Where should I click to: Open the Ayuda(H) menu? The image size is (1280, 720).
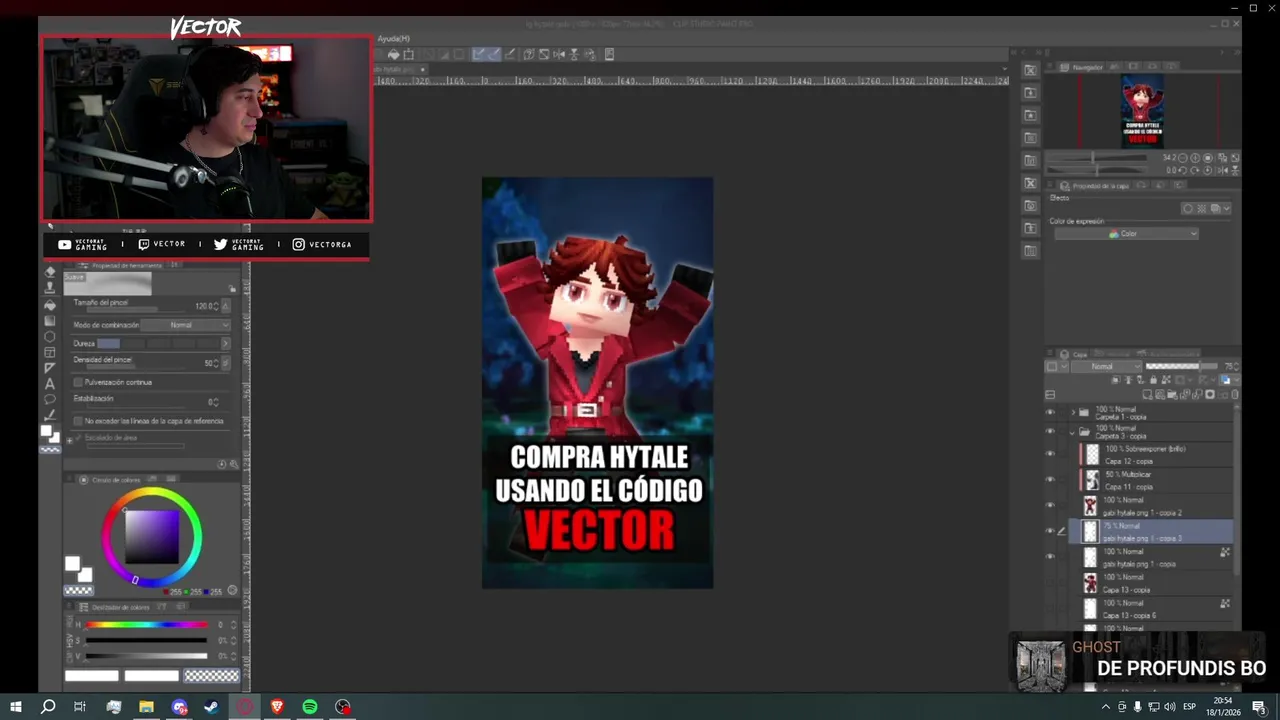tap(394, 38)
